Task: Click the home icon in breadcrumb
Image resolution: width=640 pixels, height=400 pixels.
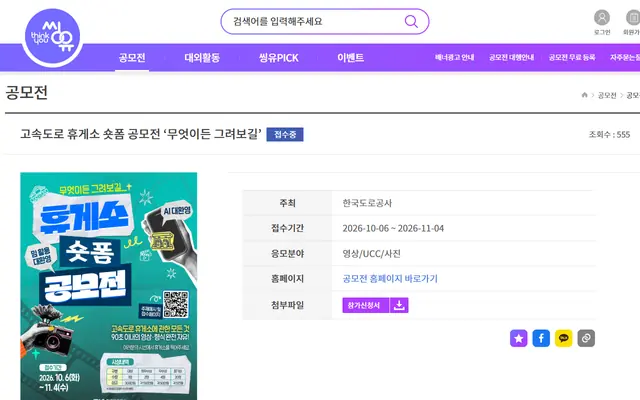Action: coord(584,95)
